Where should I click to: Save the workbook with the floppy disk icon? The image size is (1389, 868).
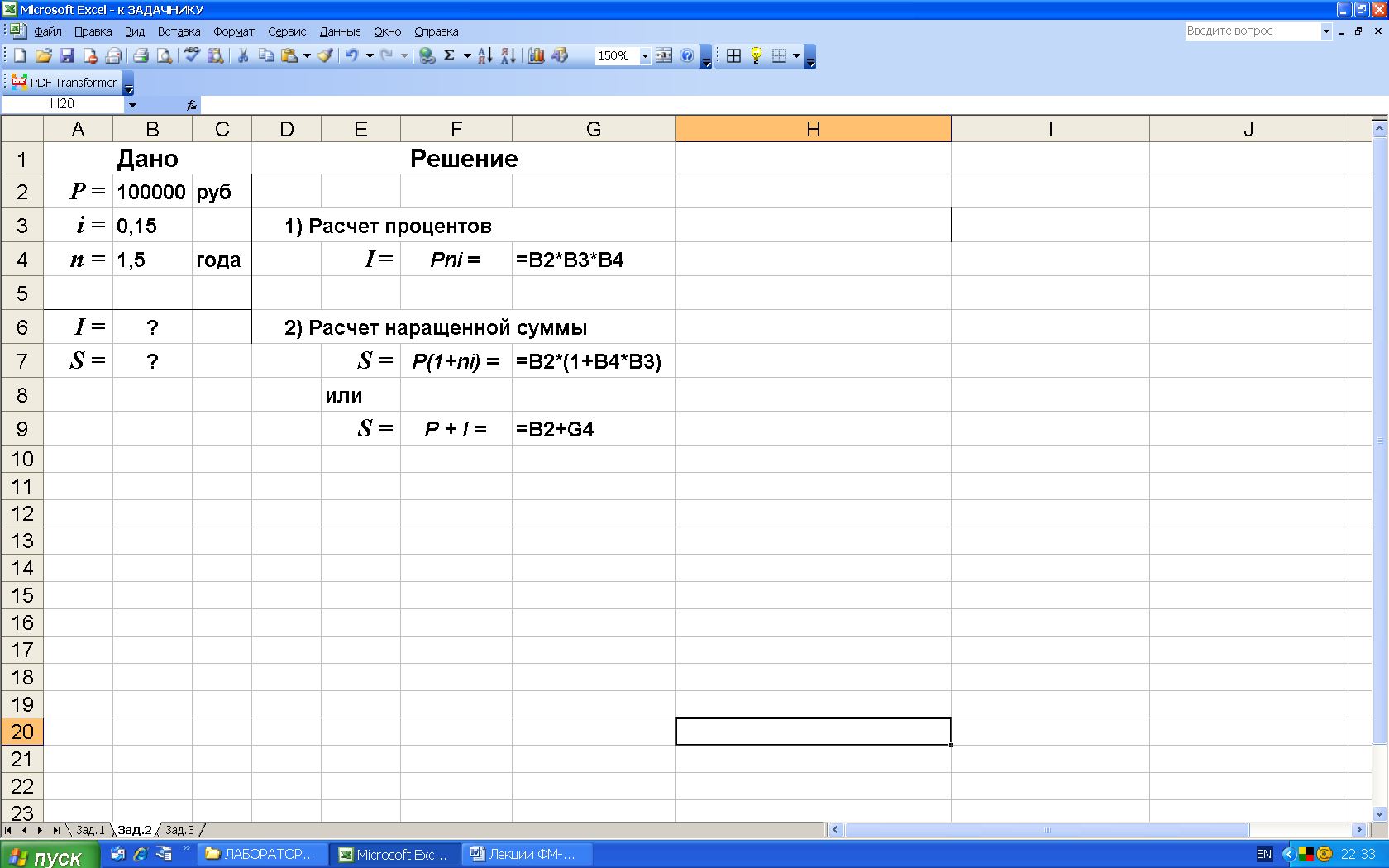coord(67,55)
